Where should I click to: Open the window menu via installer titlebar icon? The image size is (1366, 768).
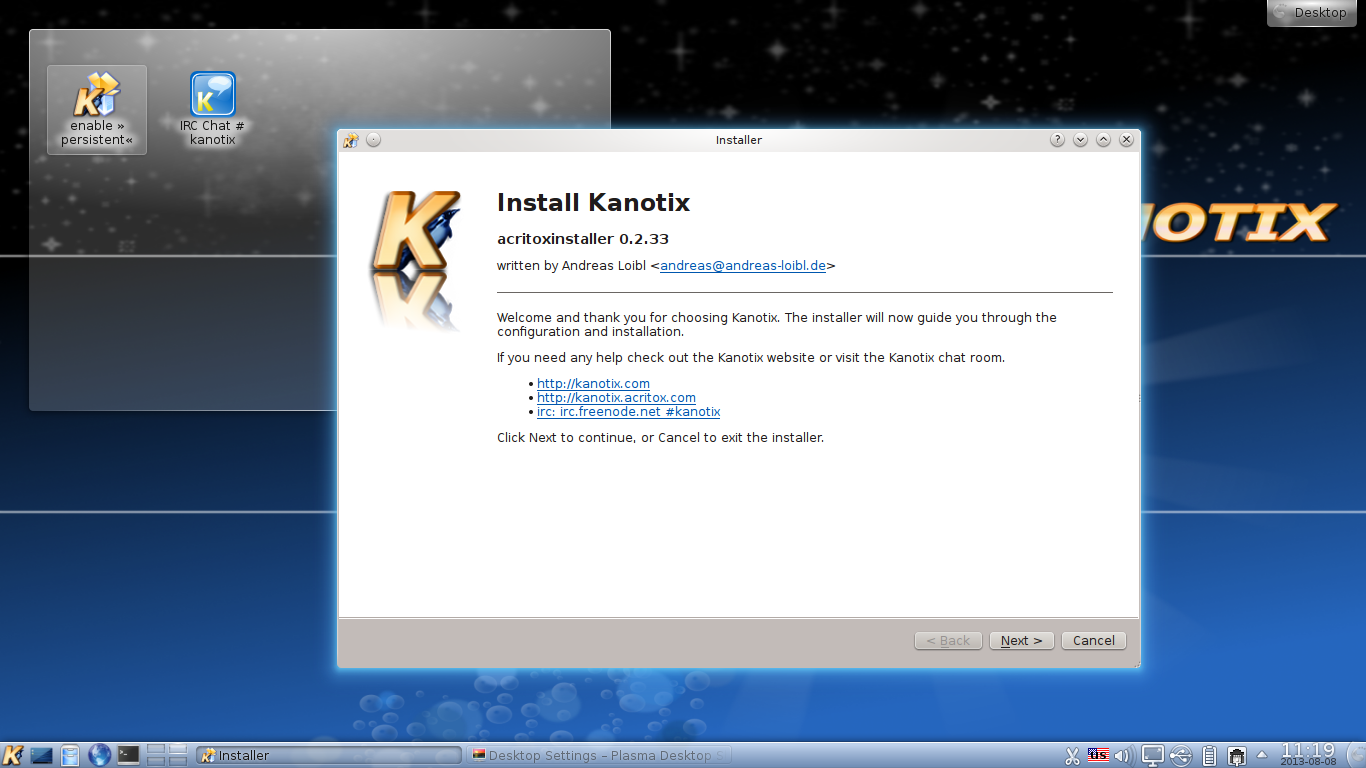coord(350,140)
